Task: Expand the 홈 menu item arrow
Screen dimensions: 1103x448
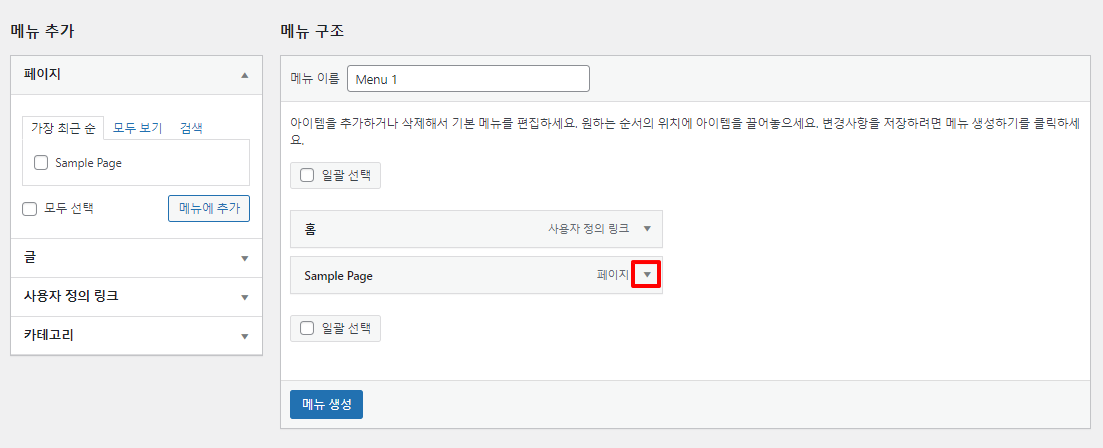Action: pyautogui.click(x=647, y=229)
